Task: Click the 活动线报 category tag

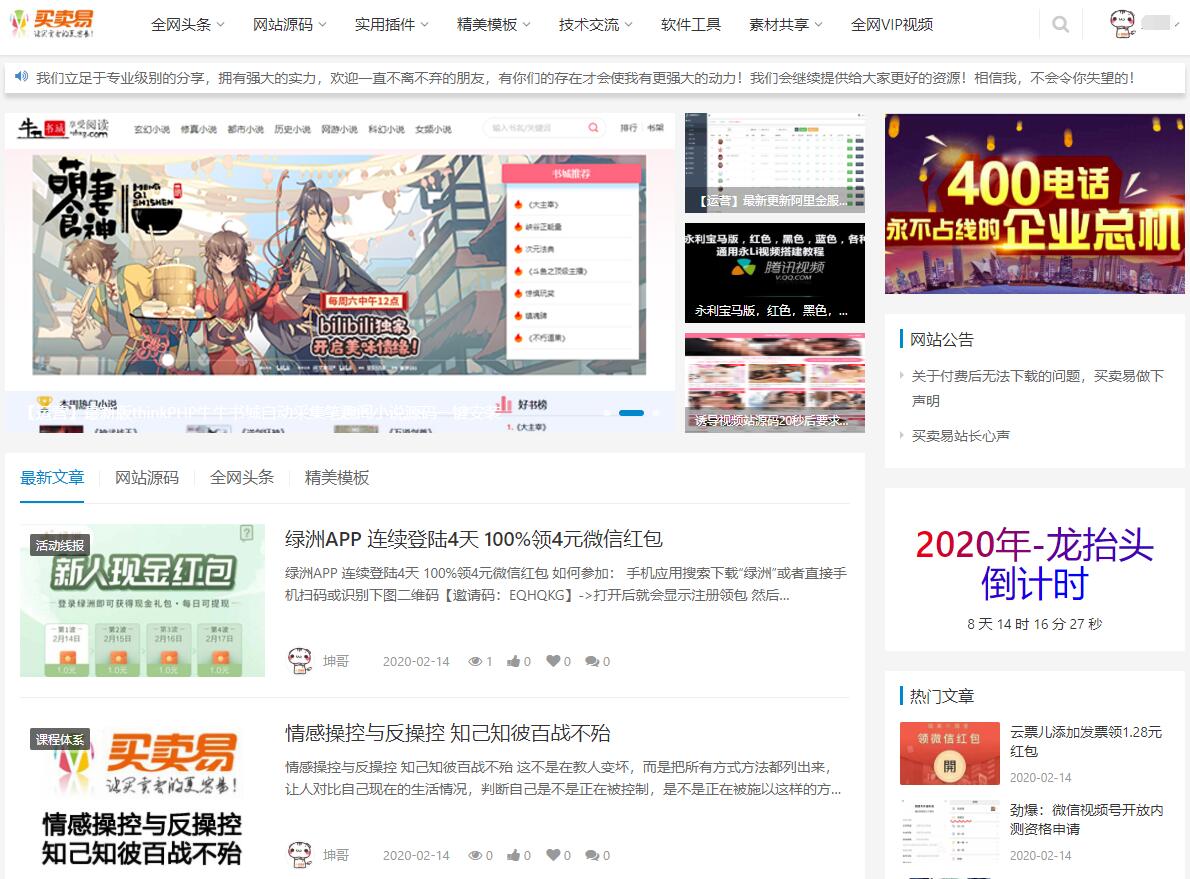Action: click(x=60, y=545)
